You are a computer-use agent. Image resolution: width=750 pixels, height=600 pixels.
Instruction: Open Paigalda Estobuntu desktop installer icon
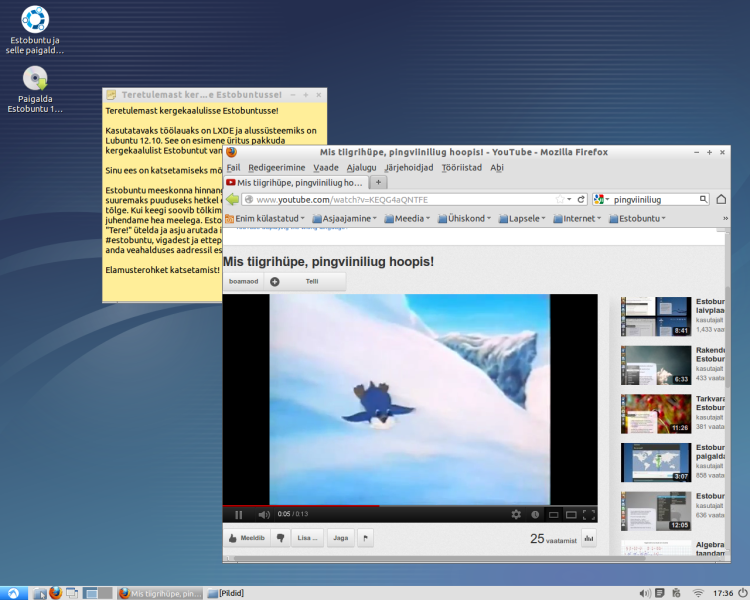pyautogui.click(x=35, y=90)
